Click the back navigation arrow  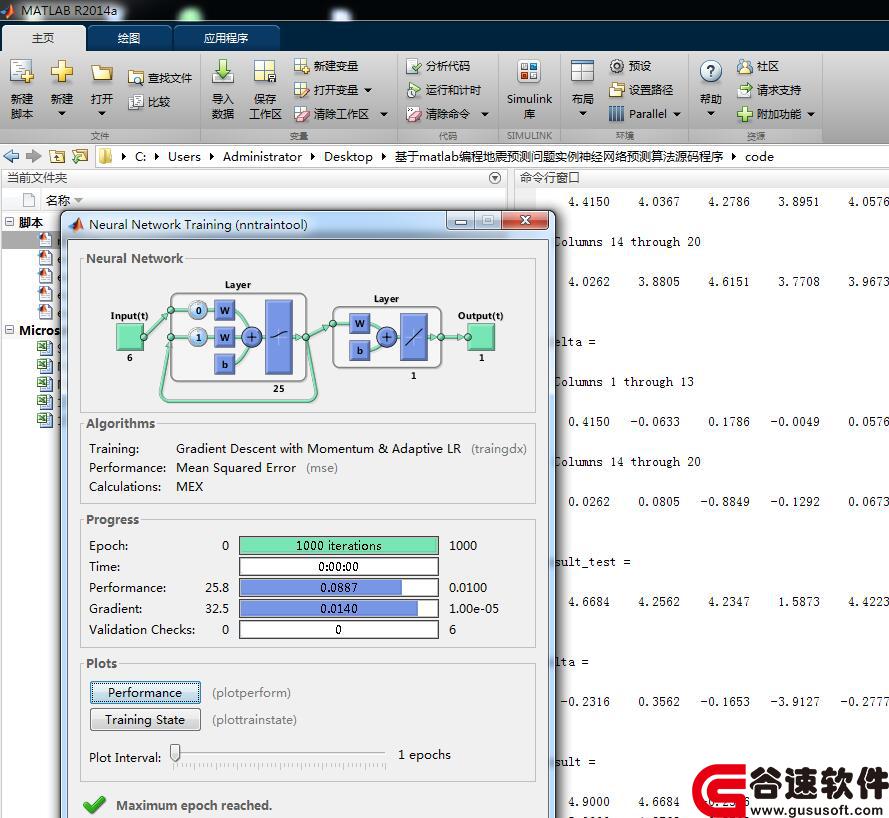[x=11, y=156]
